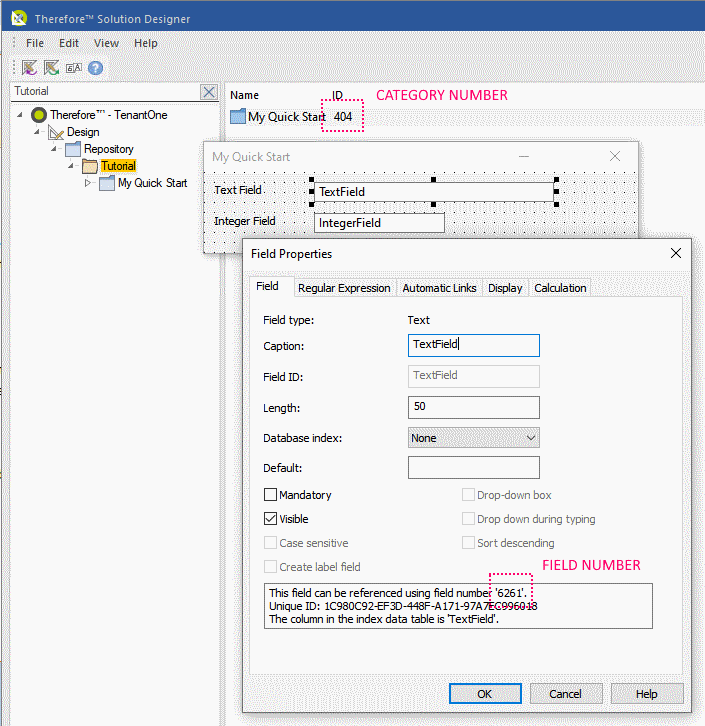The image size is (705, 726).
Task: Enable the Mandatory checkbox
Action: coord(270,494)
